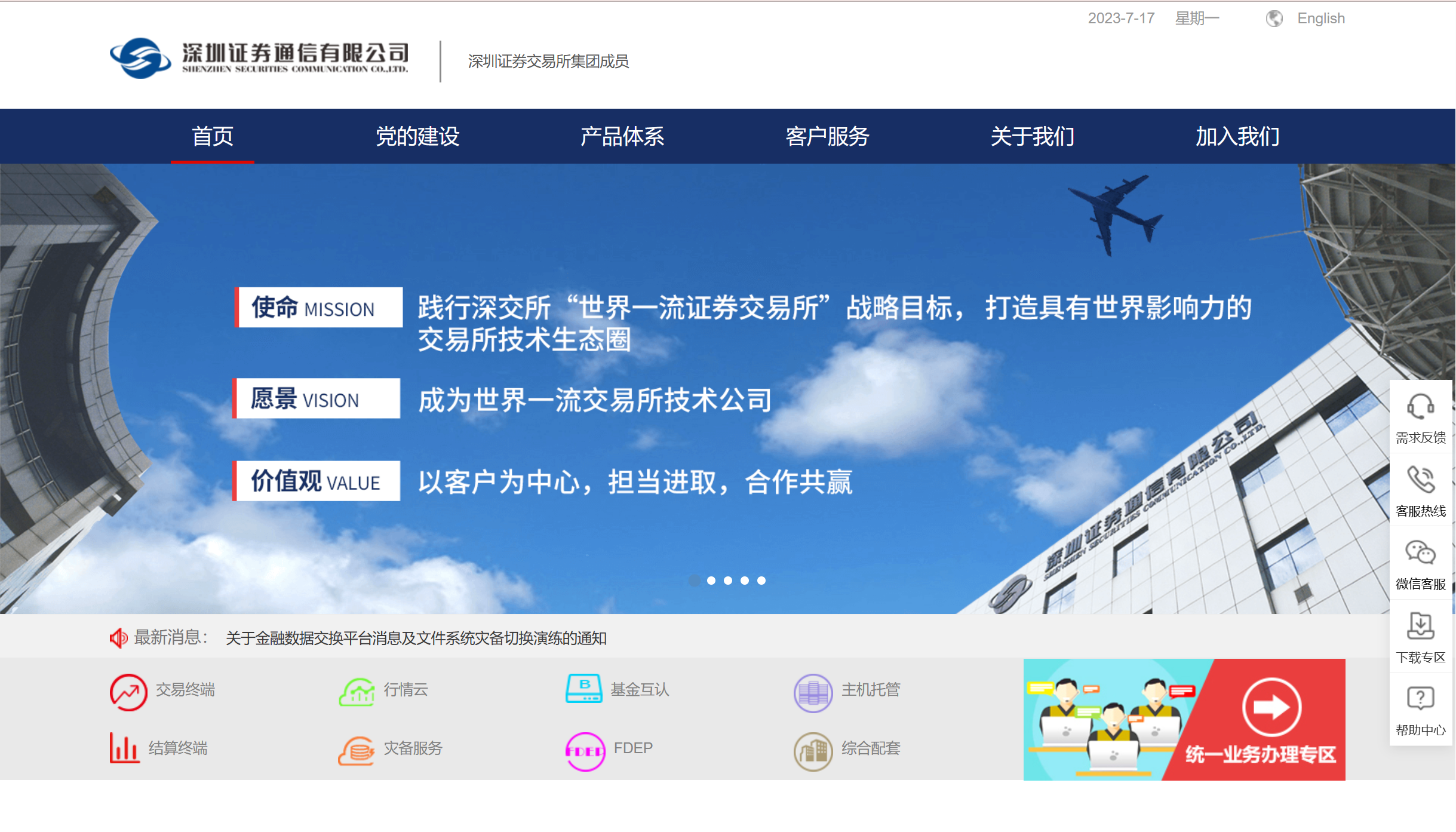The width and height of the screenshot is (1456, 832).
Task: Open the 帮助中心 help question icon
Action: coord(1420,698)
